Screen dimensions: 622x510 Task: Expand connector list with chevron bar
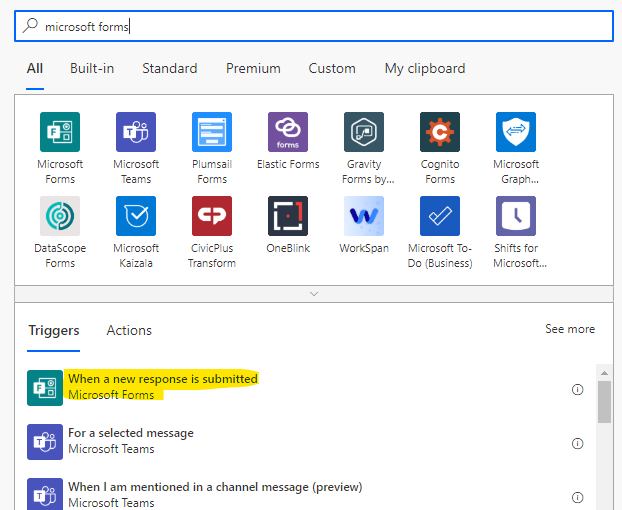click(314, 294)
